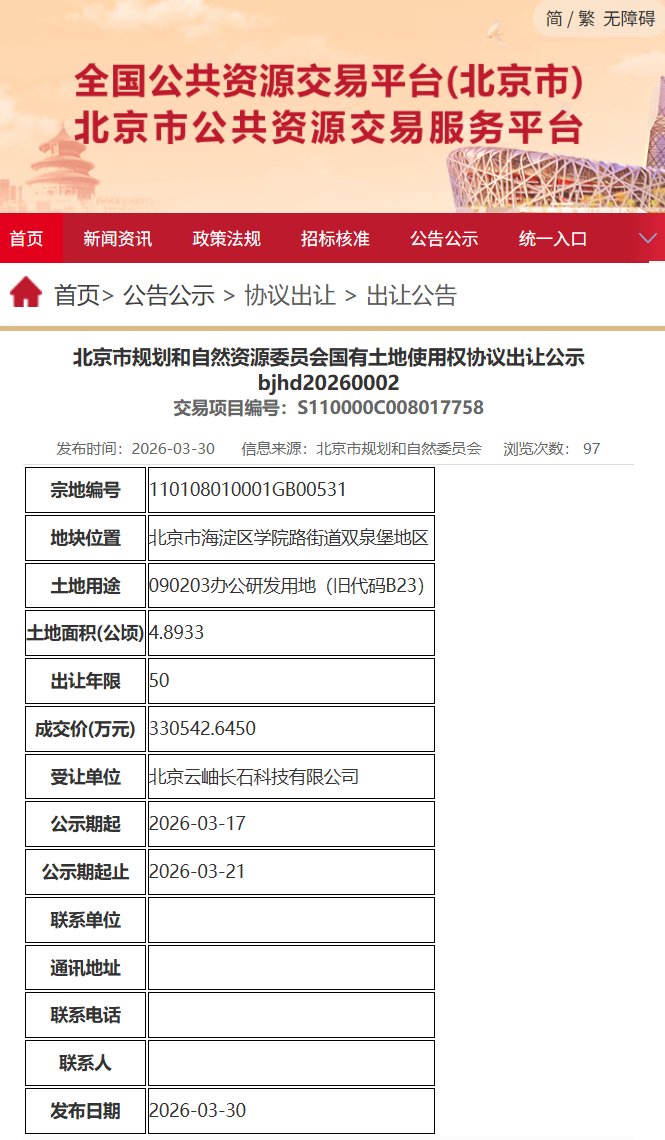665x1140 pixels.
Task: Select parcel number 110108010001GB00531
Action: click(x=248, y=489)
